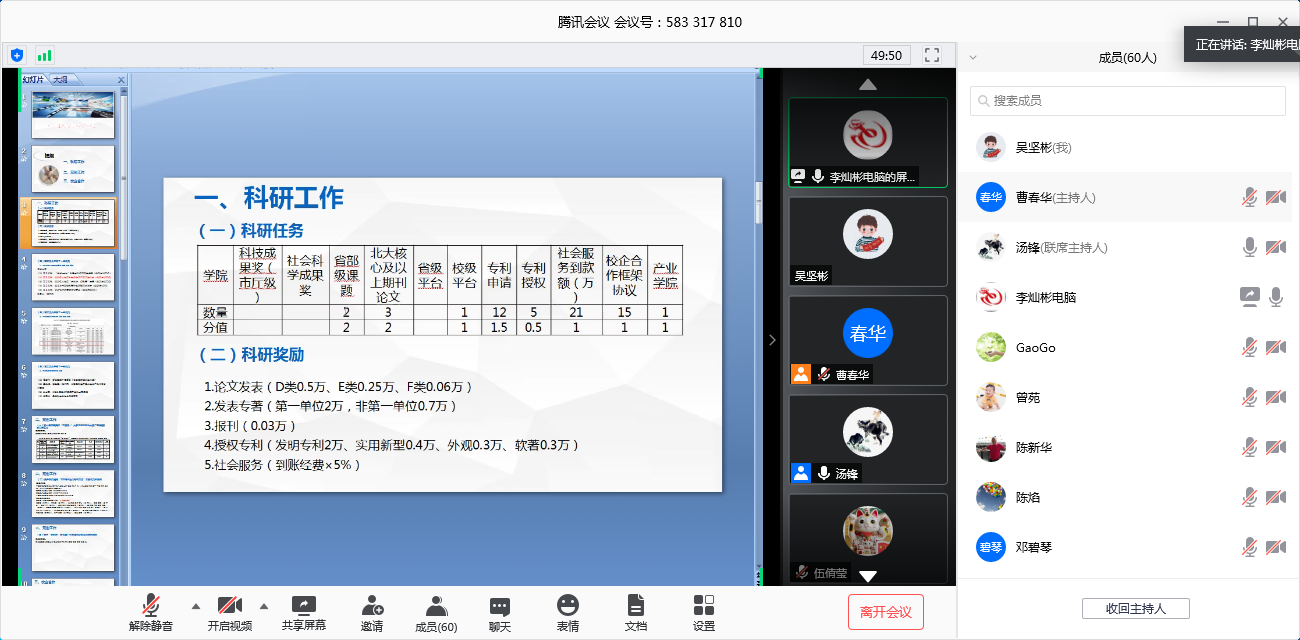This screenshot has width=1300, height=640.
Task: Open the Emoji (表情) reactions icon
Action: tap(568, 605)
